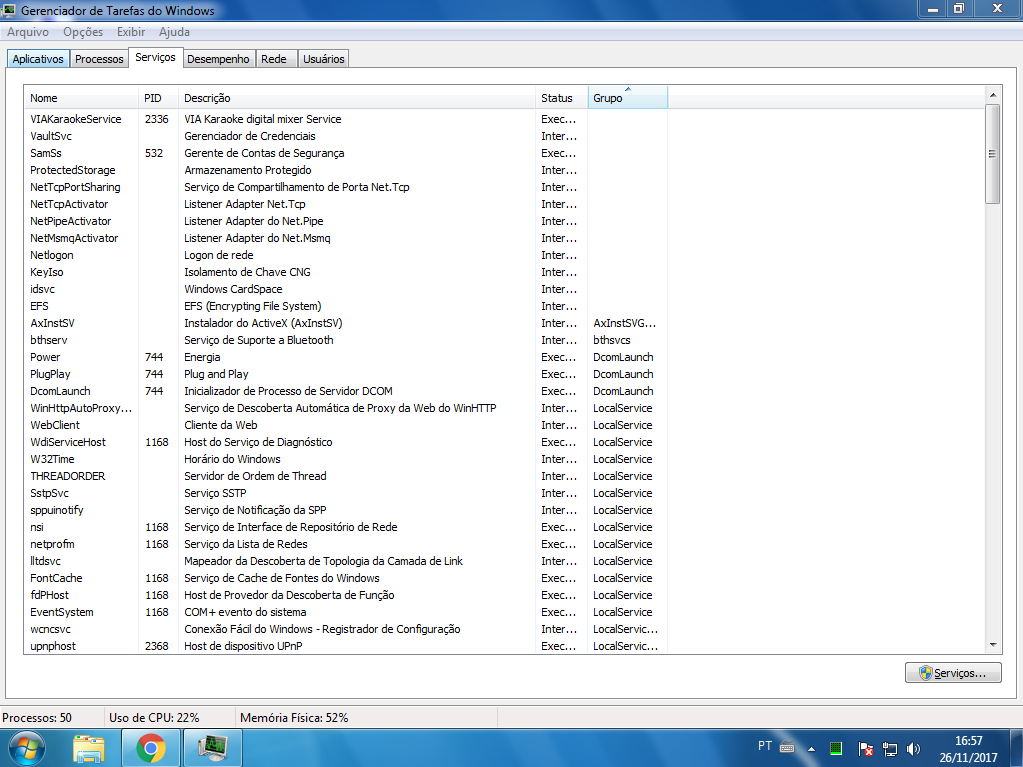Open Google Chrome from the taskbar

pos(151,748)
